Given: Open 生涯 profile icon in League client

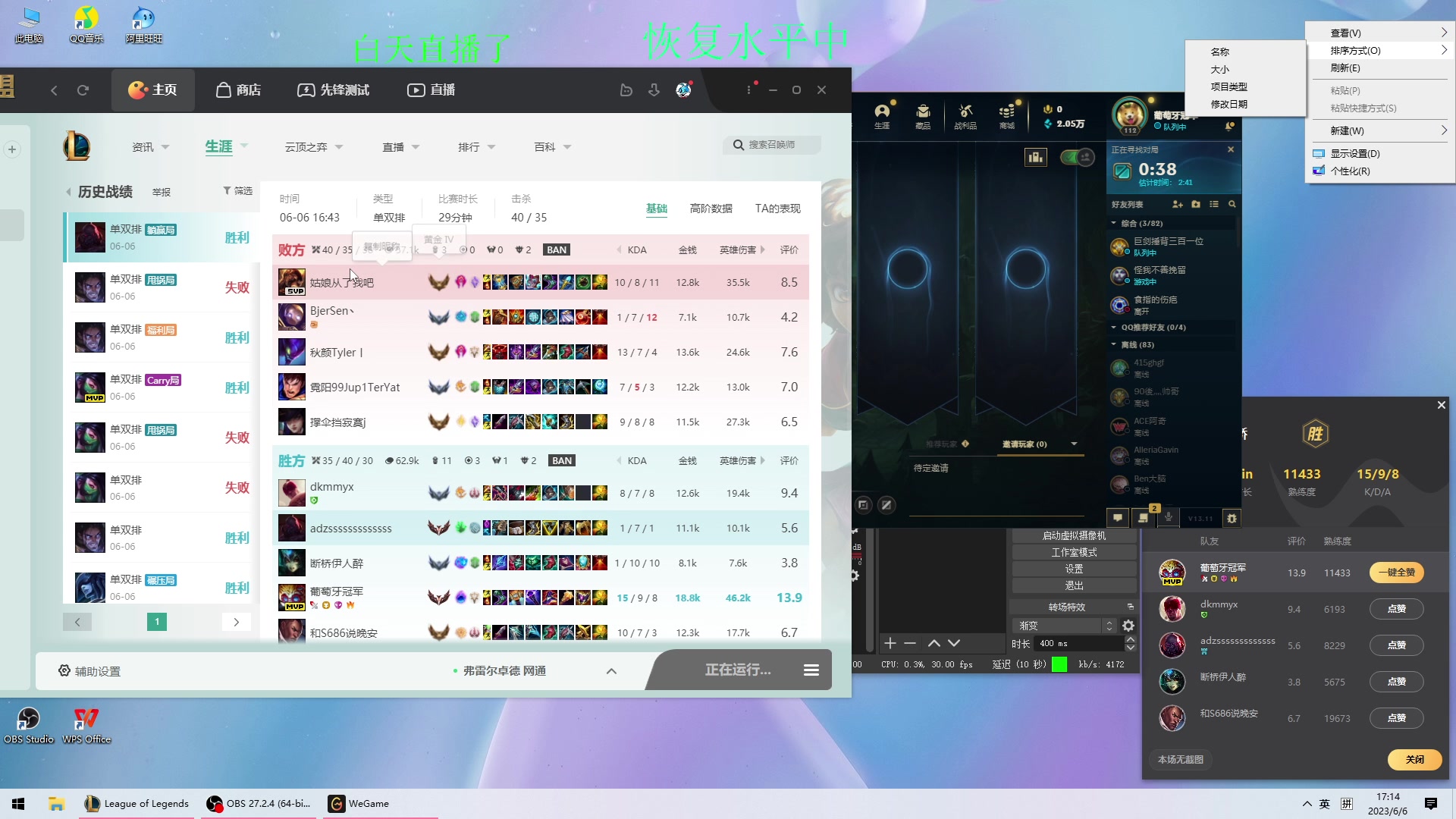Looking at the screenshot, I should (882, 116).
